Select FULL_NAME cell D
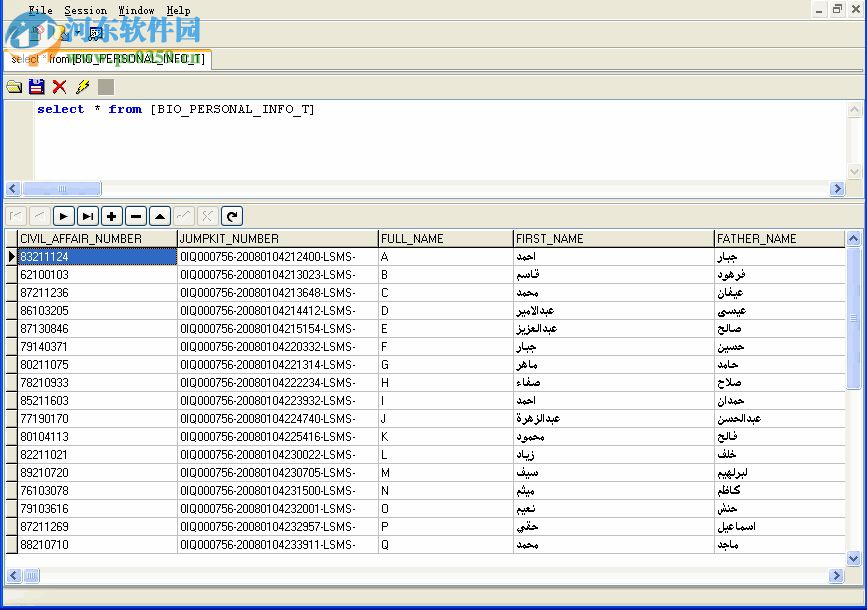867x610 pixels. pos(446,311)
